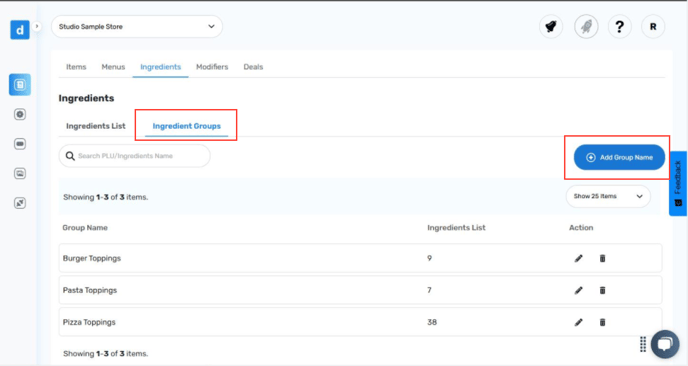Screen dimensions: 688x366
Task: Open the 'R' user profile avatar
Action: (x=653, y=27)
